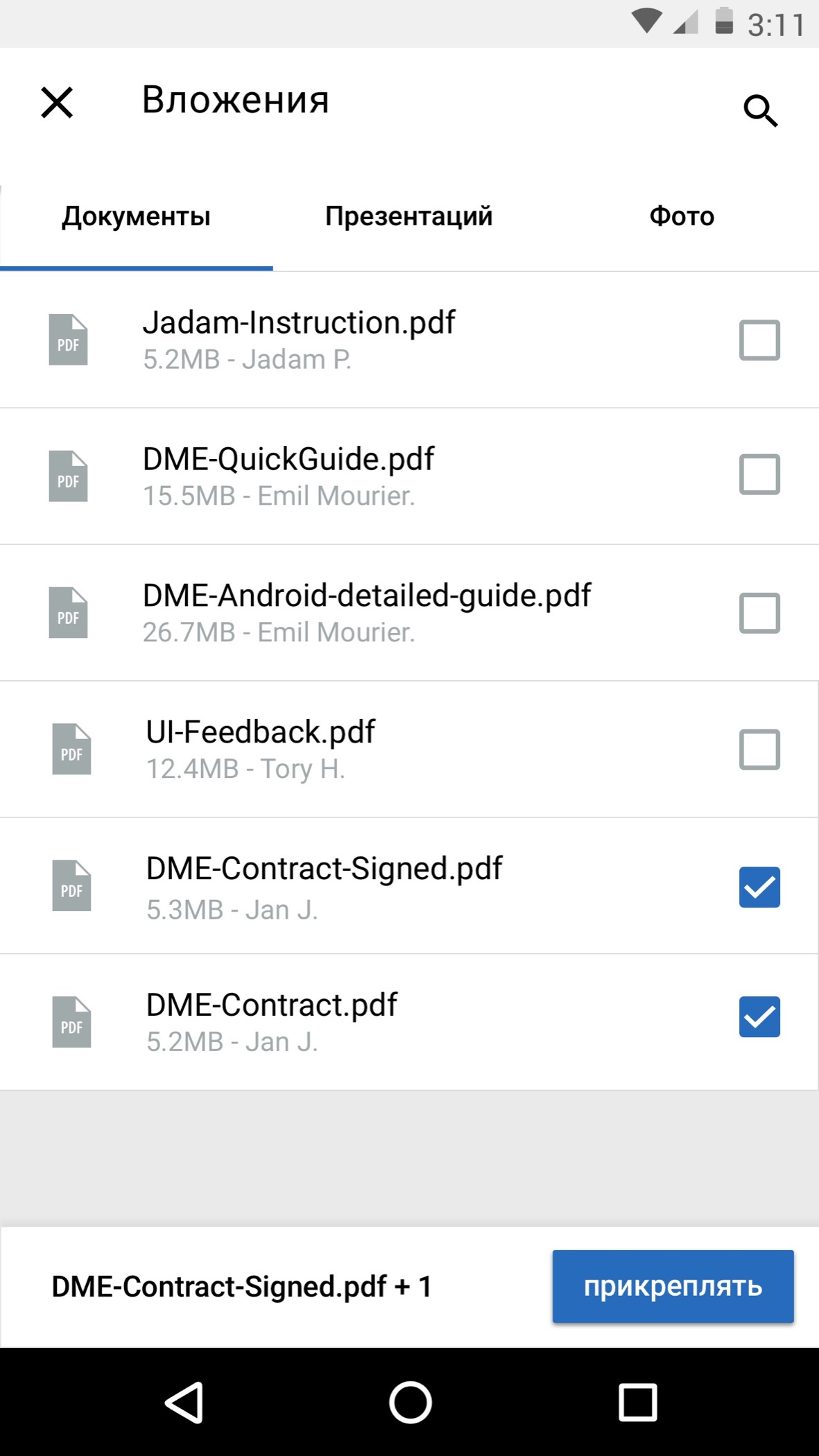Uncheck DME-Contract-Signed.pdf checkbox
Image resolution: width=819 pixels, height=1456 pixels.
click(x=759, y=887)
